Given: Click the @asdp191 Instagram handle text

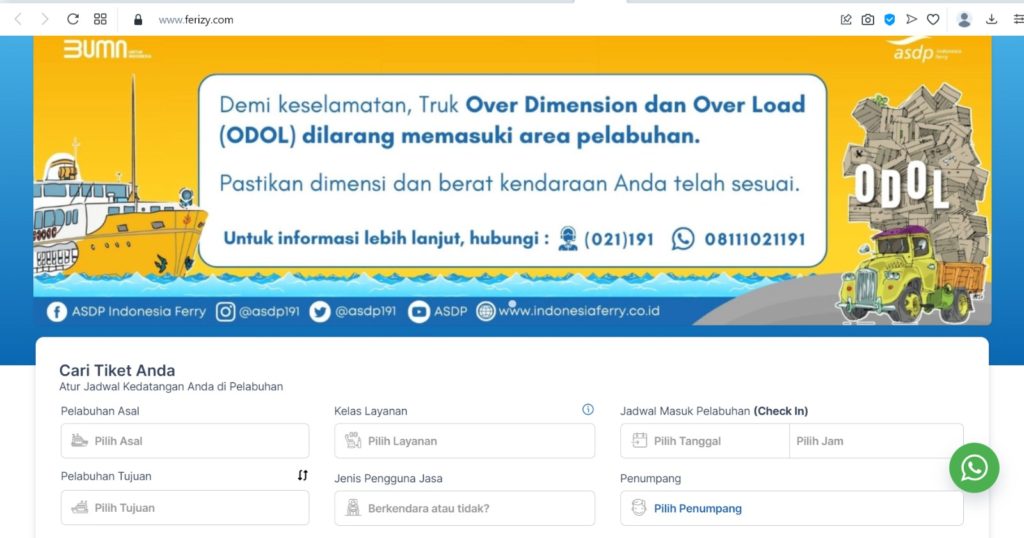Looking at the screenshot, I should click(x=269, y=311).
